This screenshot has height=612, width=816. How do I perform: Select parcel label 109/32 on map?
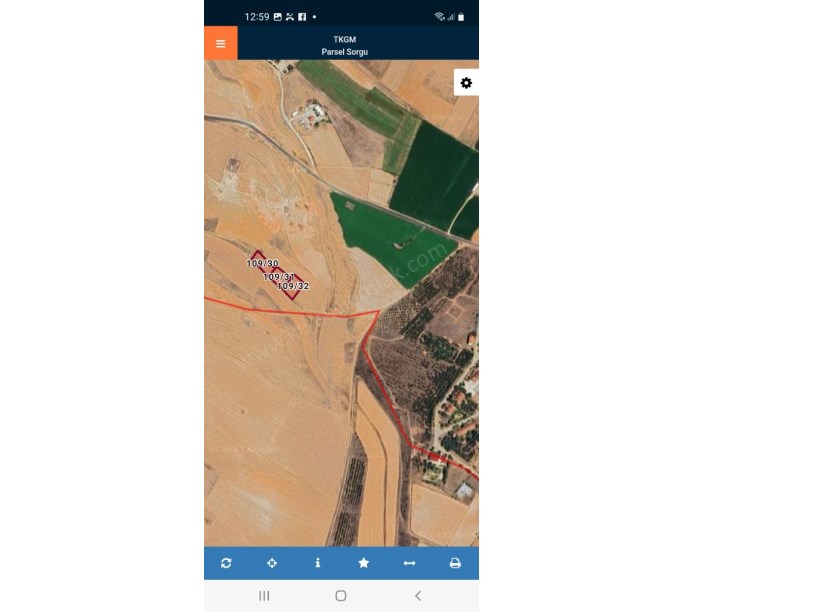(x=293, y=286)
